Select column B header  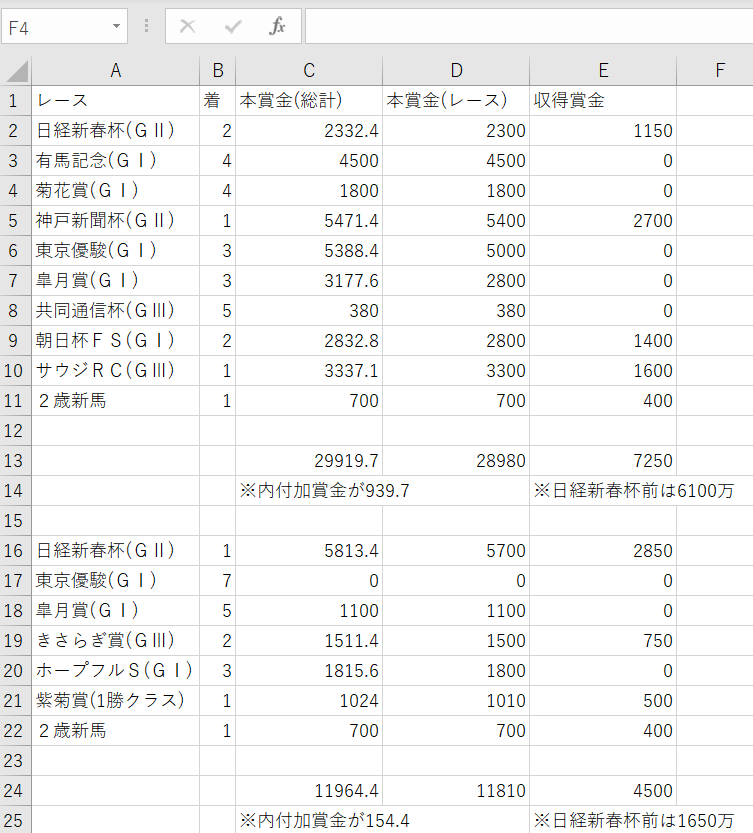(217, 70)
